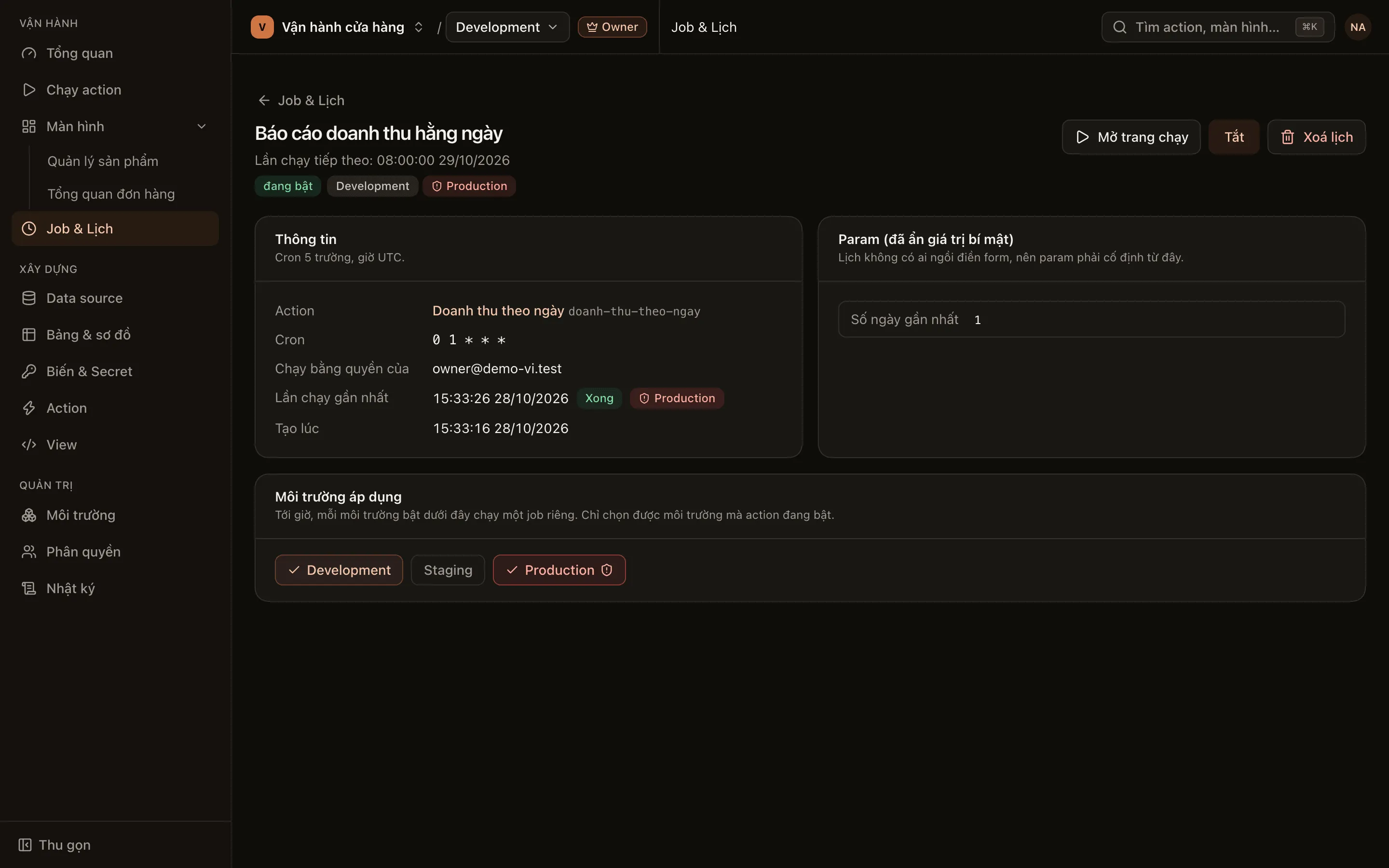
Task: Click the Production badge beside Xong
Action: tap(677, 398)
